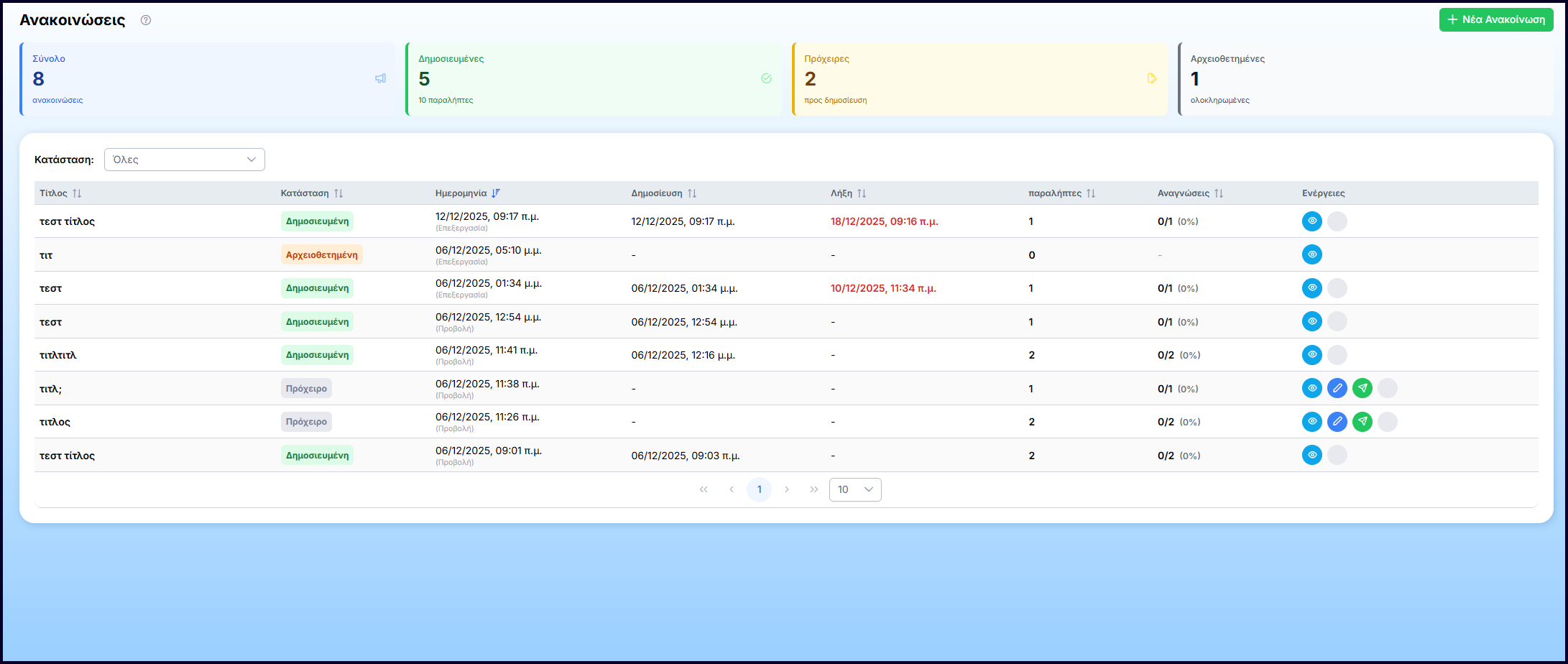1568x664 pixels.
Task: Select the Πρόχειρες summary card
Action: click(979, 79)
